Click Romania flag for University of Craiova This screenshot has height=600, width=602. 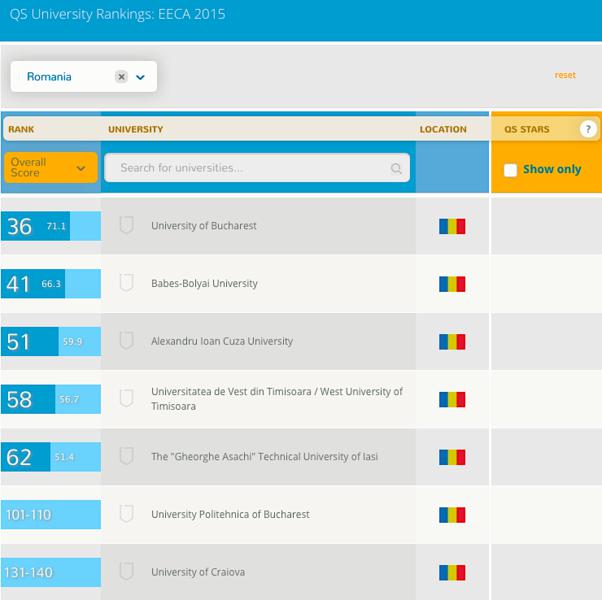452,573
